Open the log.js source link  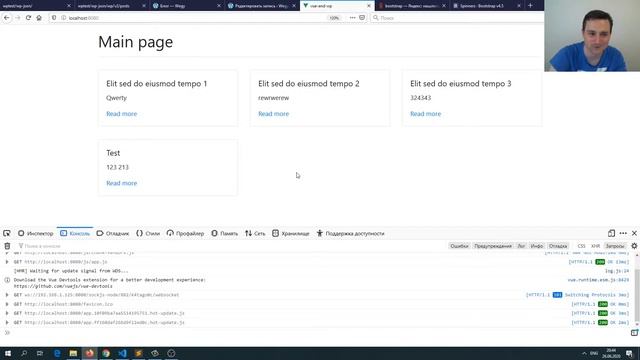(x=617, y=271)
